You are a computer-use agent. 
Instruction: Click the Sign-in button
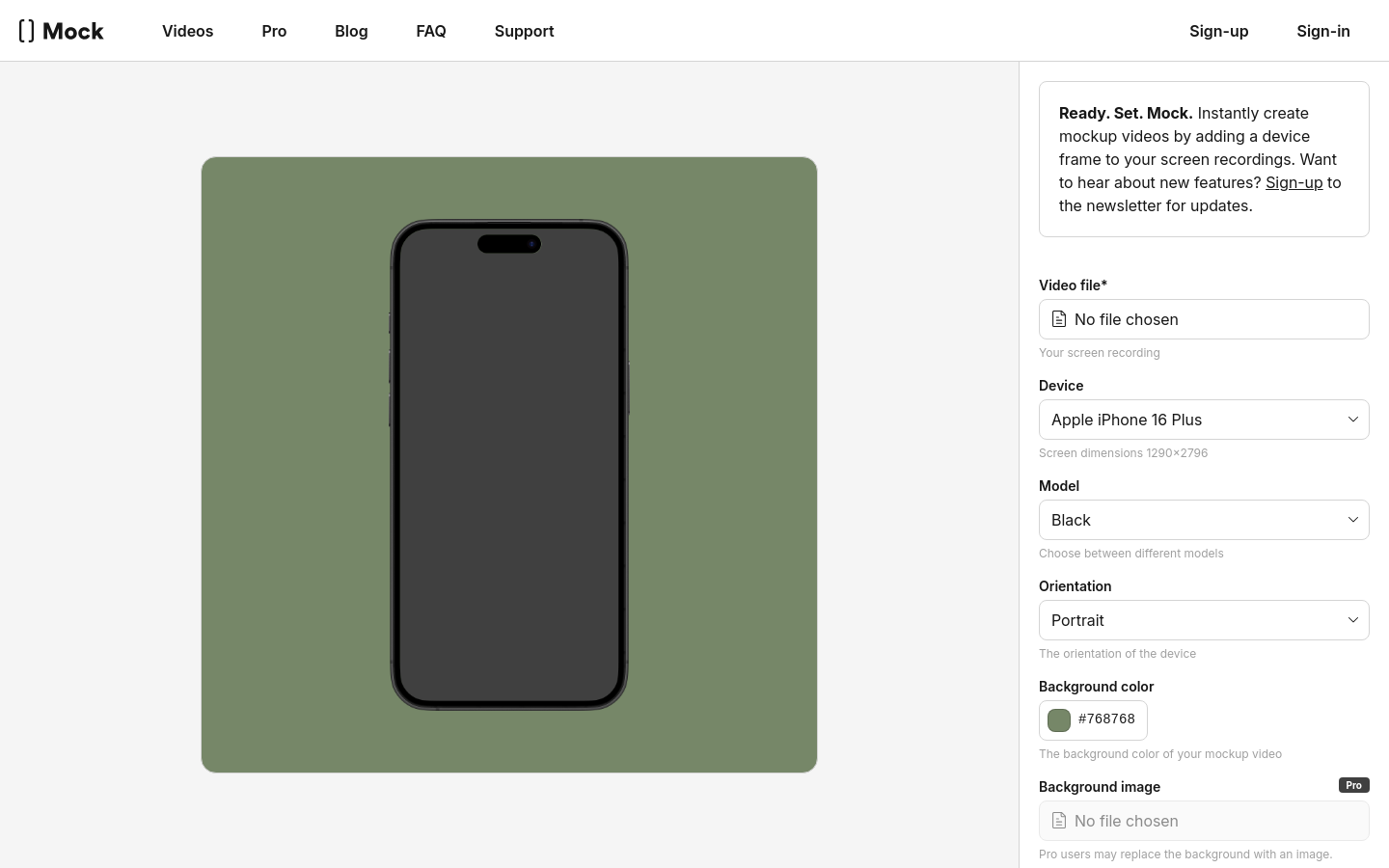click(1322, 31)
